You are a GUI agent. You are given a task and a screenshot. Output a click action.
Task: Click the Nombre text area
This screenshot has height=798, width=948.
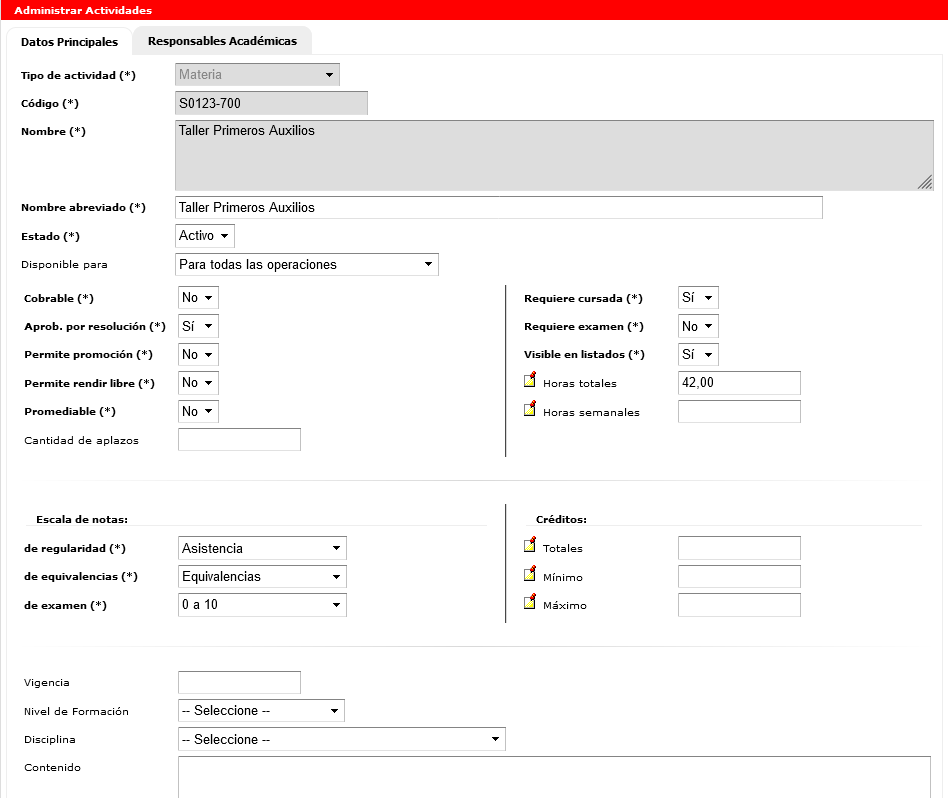pyautogui.click(x=554, y=155)
